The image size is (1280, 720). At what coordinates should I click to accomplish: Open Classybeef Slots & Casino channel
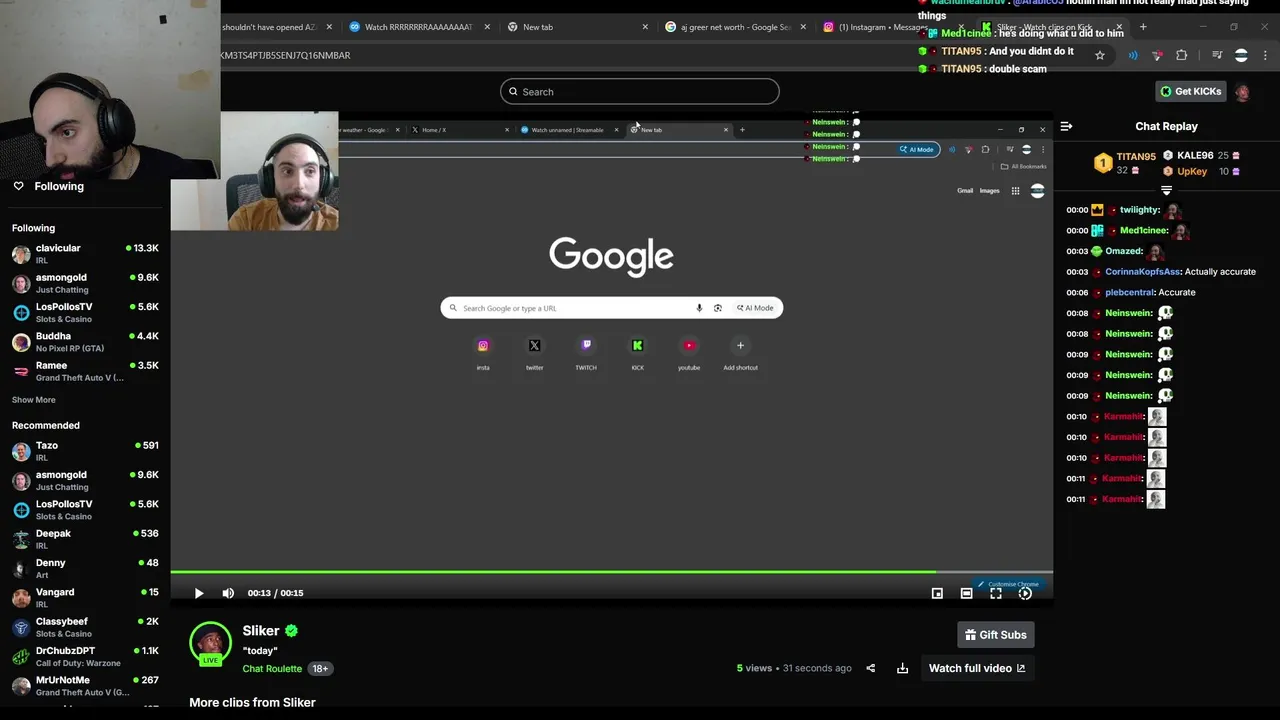(85, 627)
